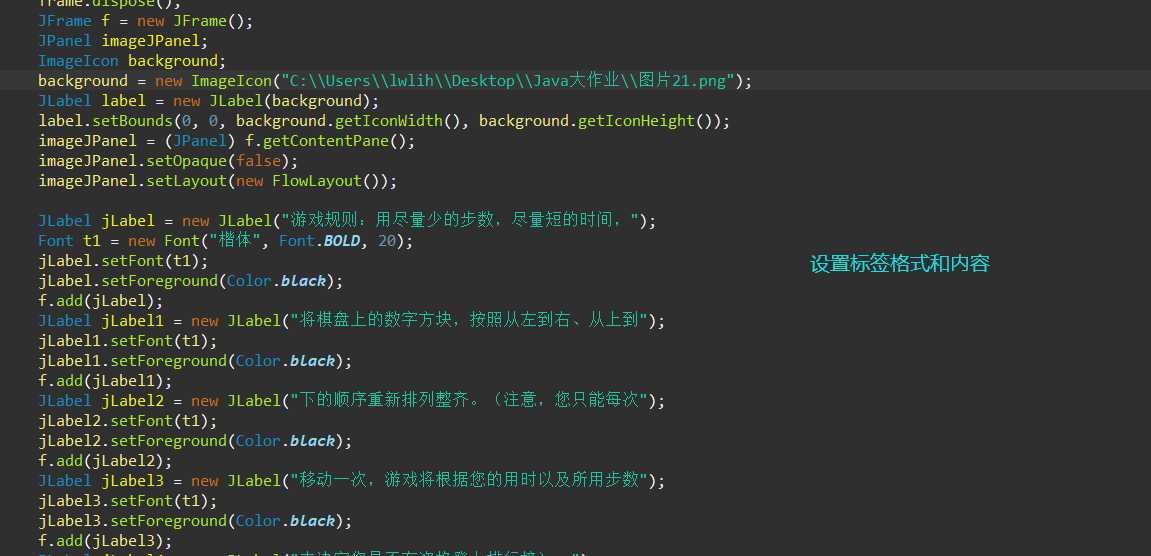Click the jLabel2.setForeground(Color.black) line

tap(195, 441)
